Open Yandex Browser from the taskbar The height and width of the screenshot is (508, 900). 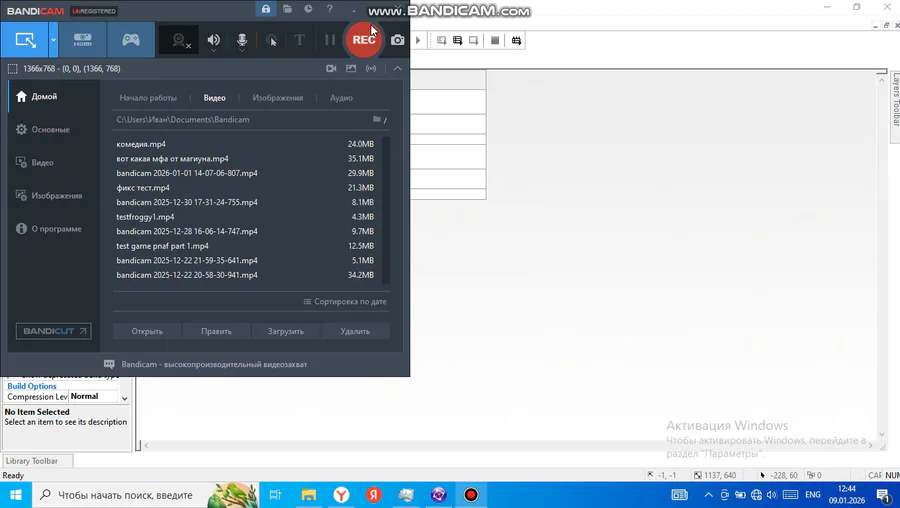pyautogui.click(x=342, y=495)
